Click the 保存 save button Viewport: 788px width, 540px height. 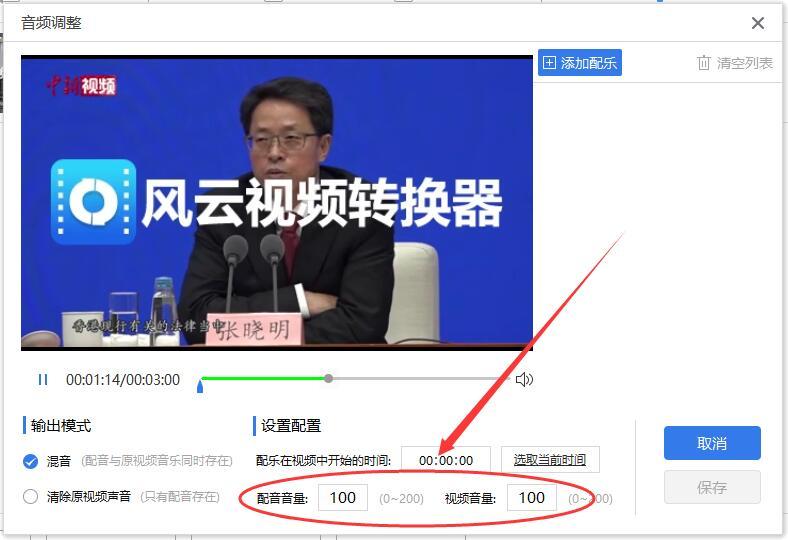click(712, 487)
